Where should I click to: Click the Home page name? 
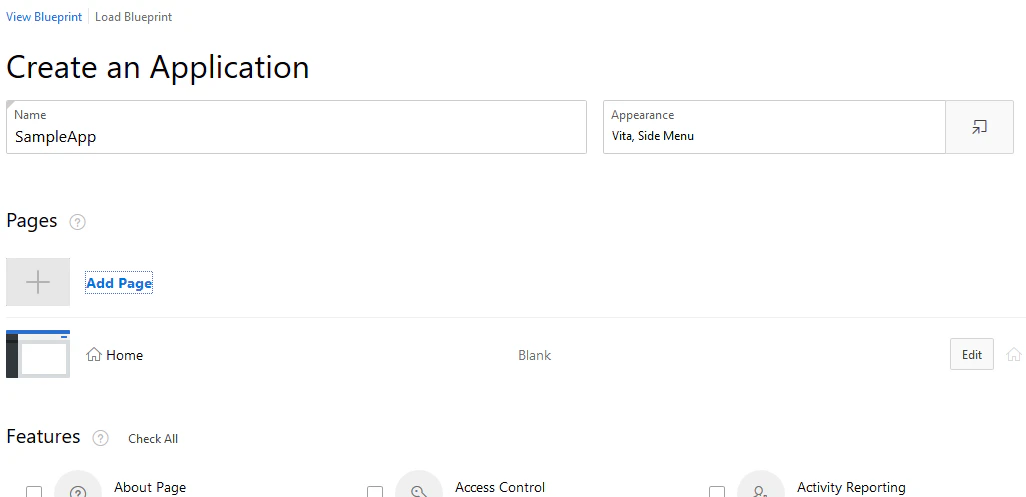click(124, 355)
